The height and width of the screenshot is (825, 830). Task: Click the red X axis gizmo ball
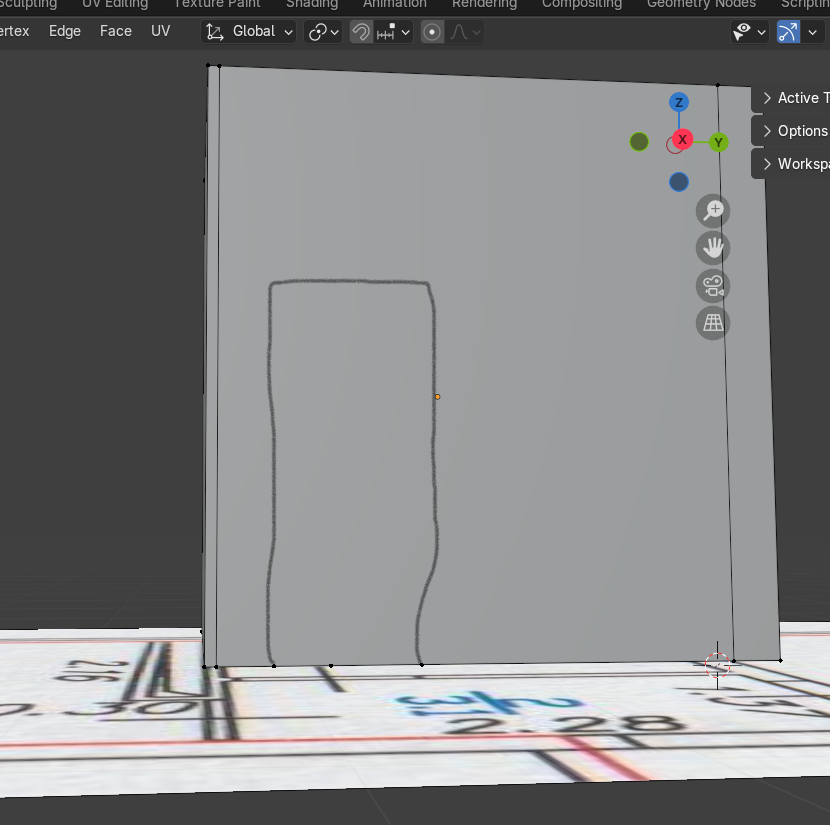pos(682,140)
